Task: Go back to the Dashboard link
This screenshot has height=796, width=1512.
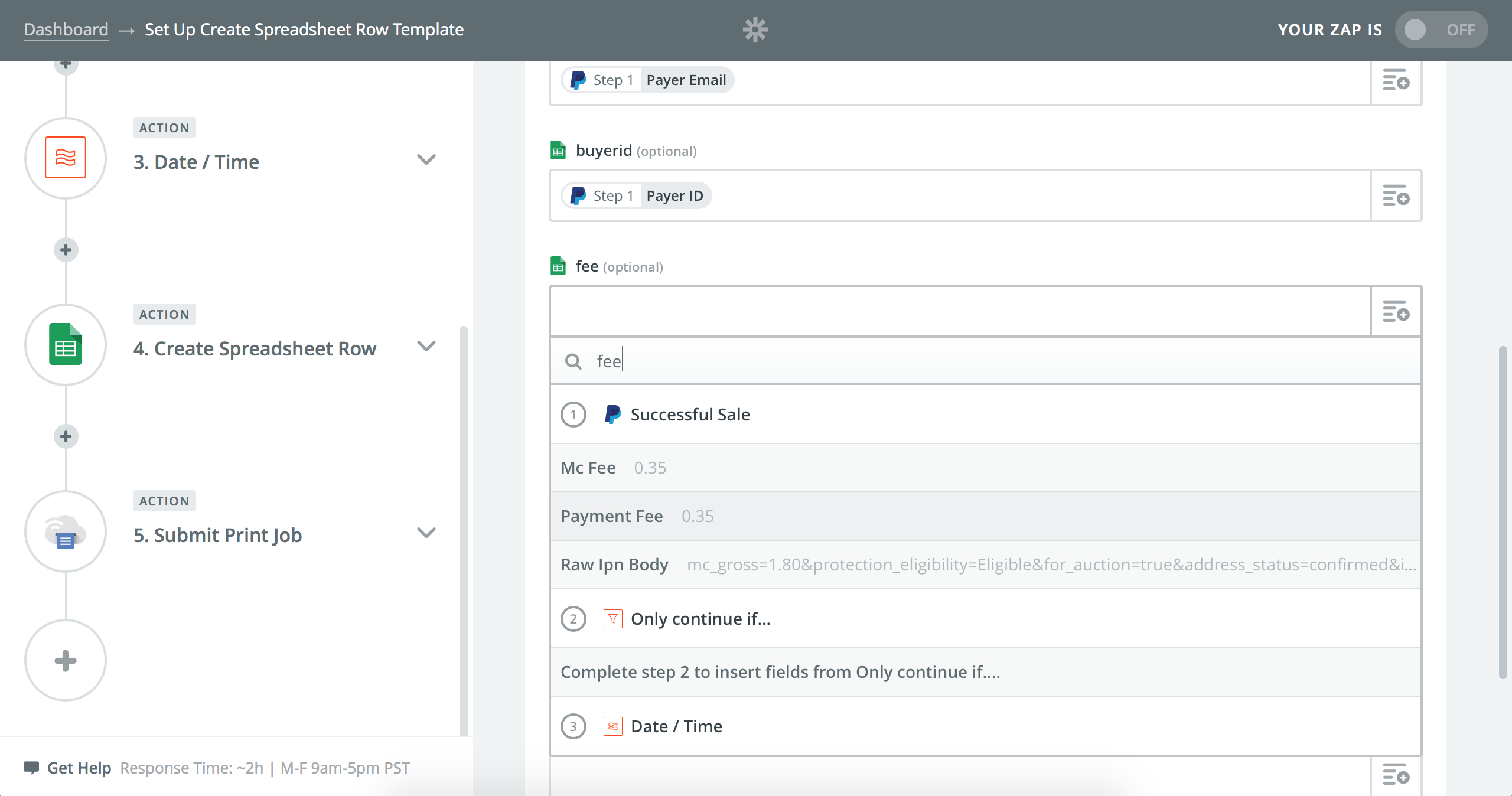Action: (x=66, y=30)
